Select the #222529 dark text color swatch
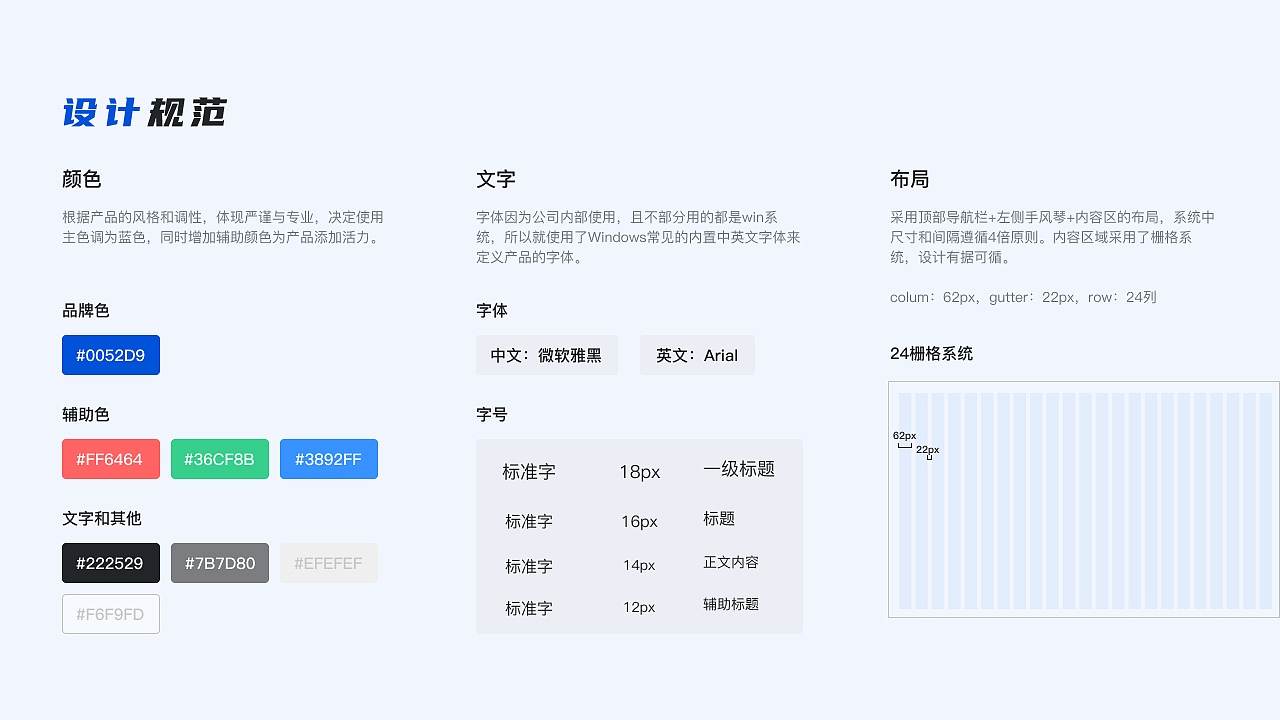 tap(110, 563)
